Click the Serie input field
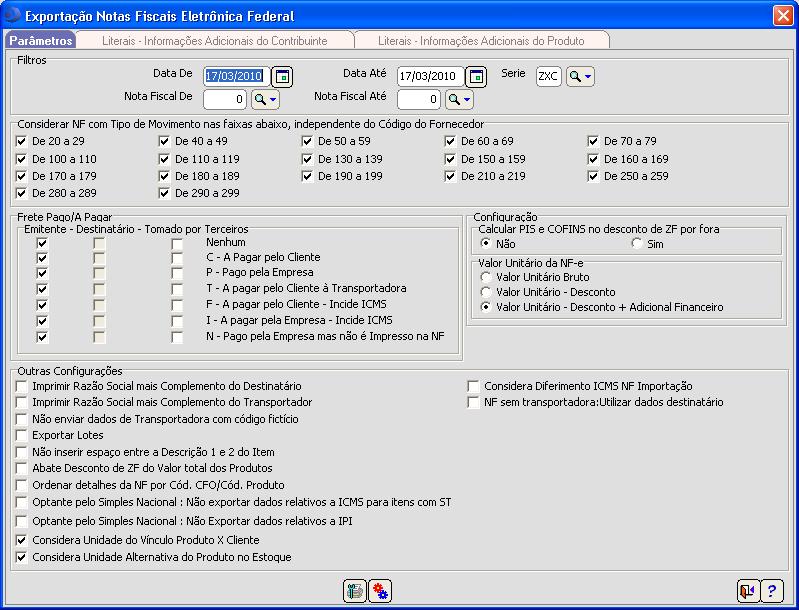Viewport: 799px width, 610px height. [x=548, y=76]
